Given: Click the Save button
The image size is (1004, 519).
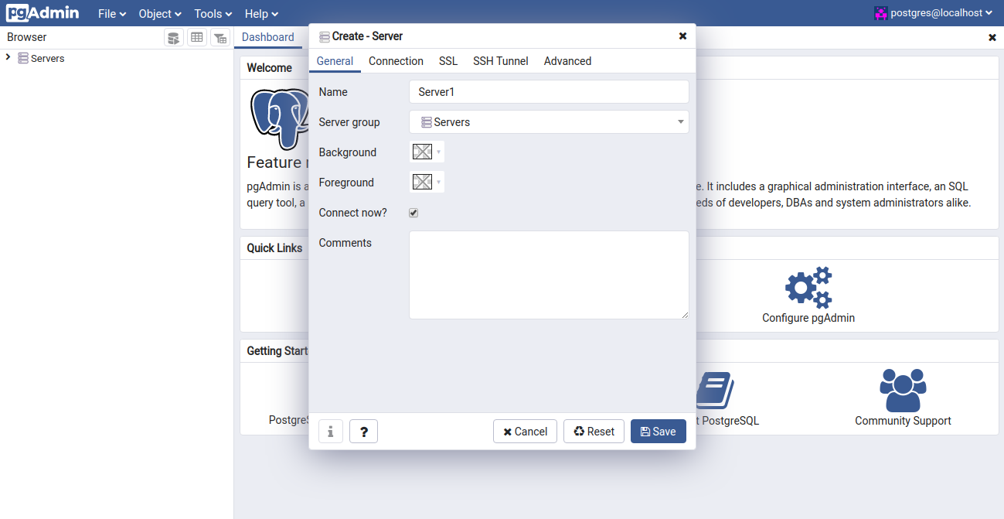Looking at the screenshot, I should [x=658, y=431].
